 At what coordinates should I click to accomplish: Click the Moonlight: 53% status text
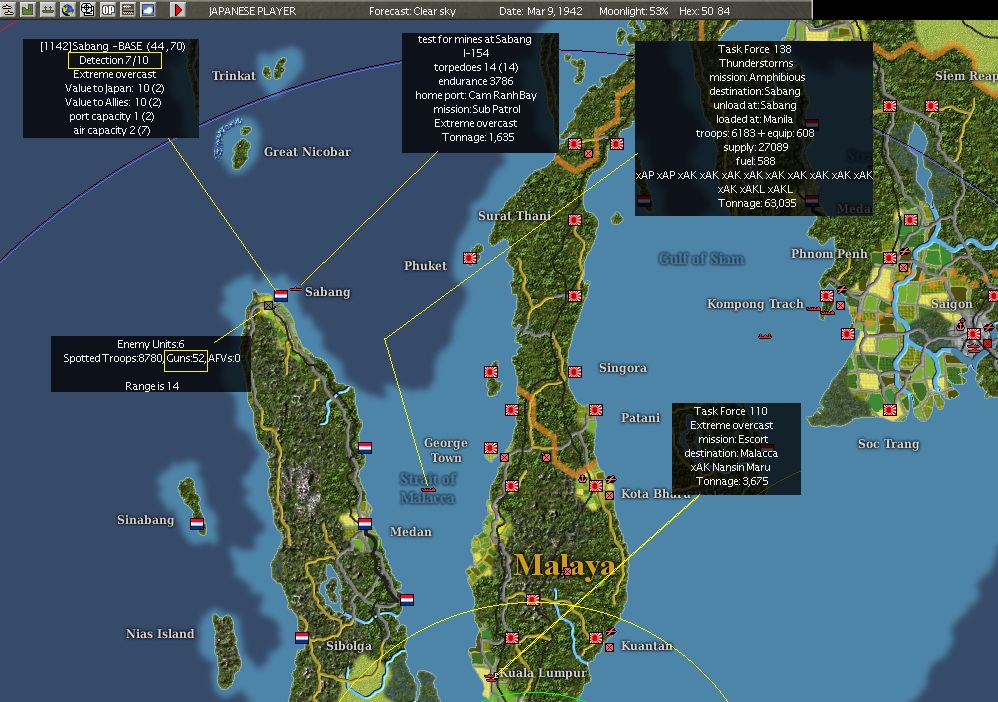(633, 11)
